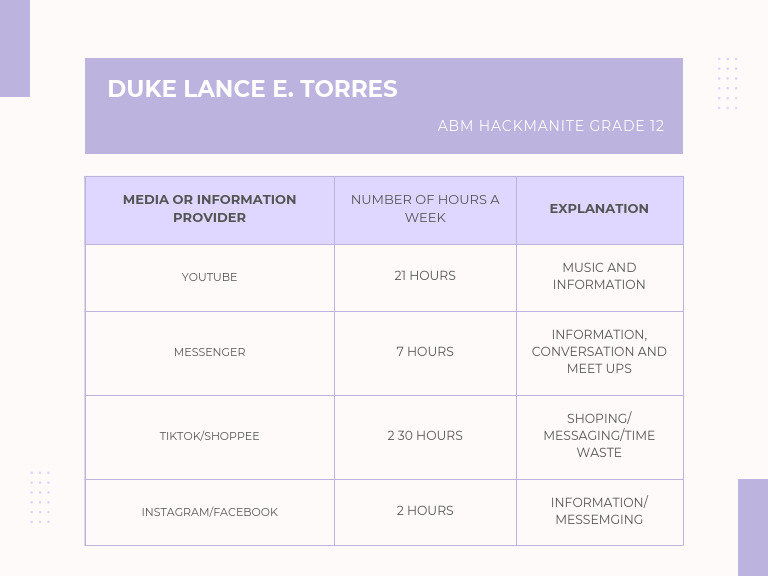The image size is (768, 576).
Task: Click the MEDIA OR INFORMATION PROVIDER header
Action: point(210,208)
